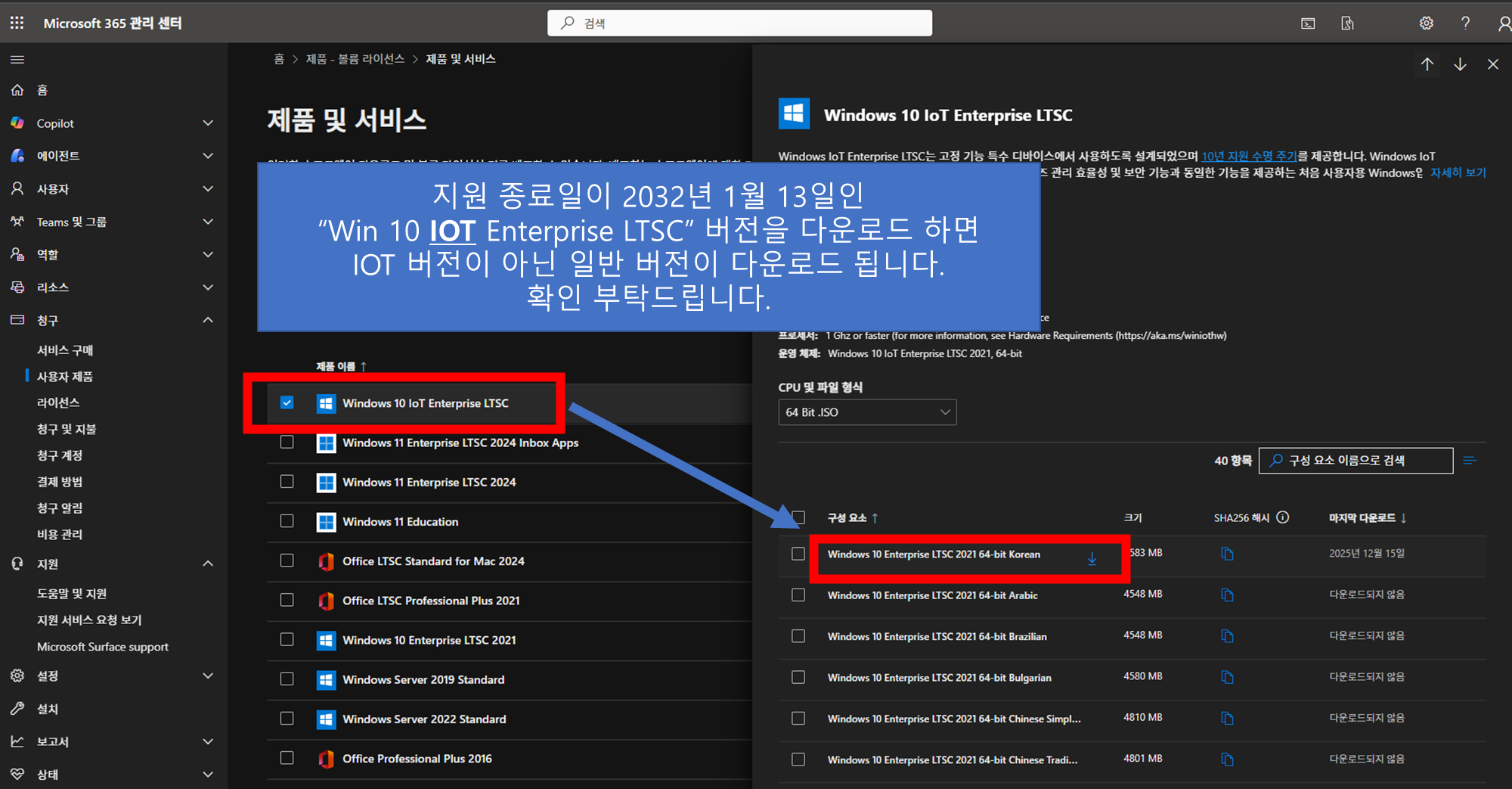Collapse the navigation hamburger menu
Viewport: 1512px width, 789px height.
[17, 60]
